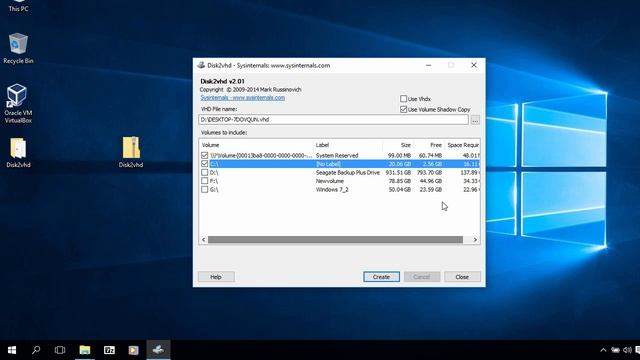Open the 7-Zip taskbar icon
Image resolution: width=640 pixels, height=360 pixels.
(x=109, y=350)
